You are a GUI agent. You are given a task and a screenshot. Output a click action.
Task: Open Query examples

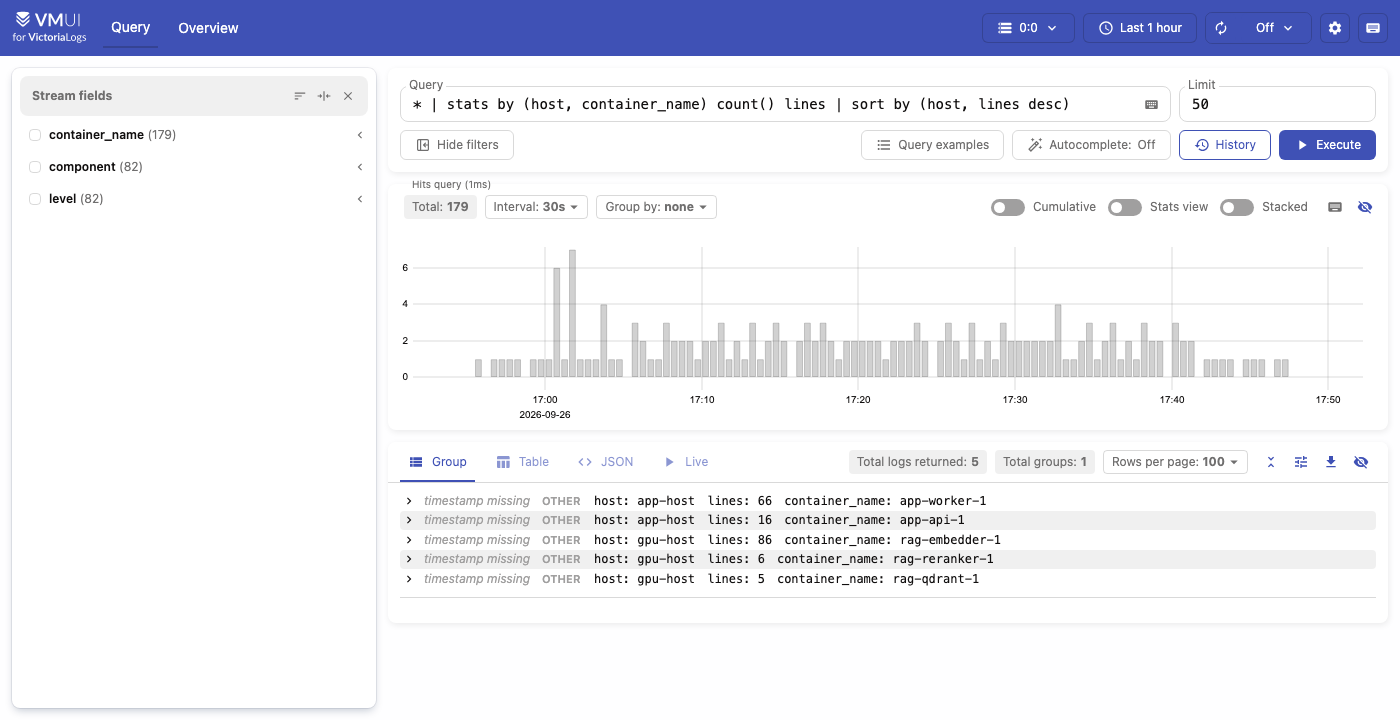tap(933, 145)
